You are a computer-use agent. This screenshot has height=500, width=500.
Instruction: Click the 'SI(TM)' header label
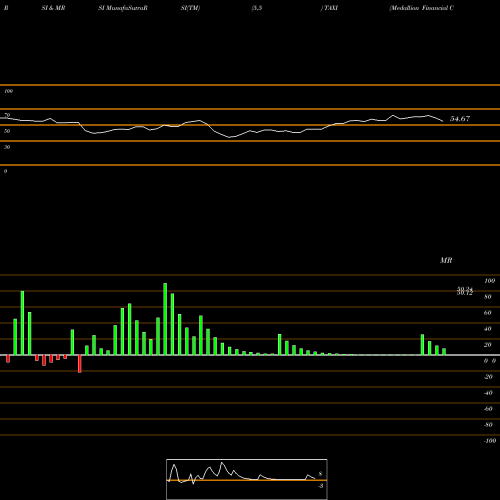190,8
